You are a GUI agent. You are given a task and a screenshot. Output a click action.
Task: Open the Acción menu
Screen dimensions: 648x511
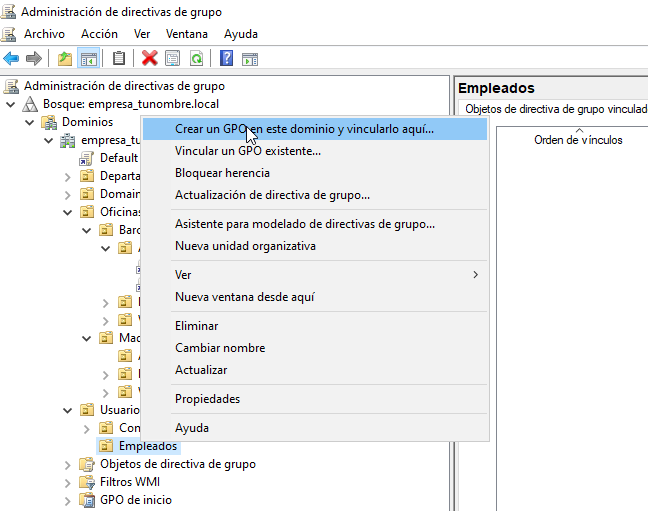point(99,34)
